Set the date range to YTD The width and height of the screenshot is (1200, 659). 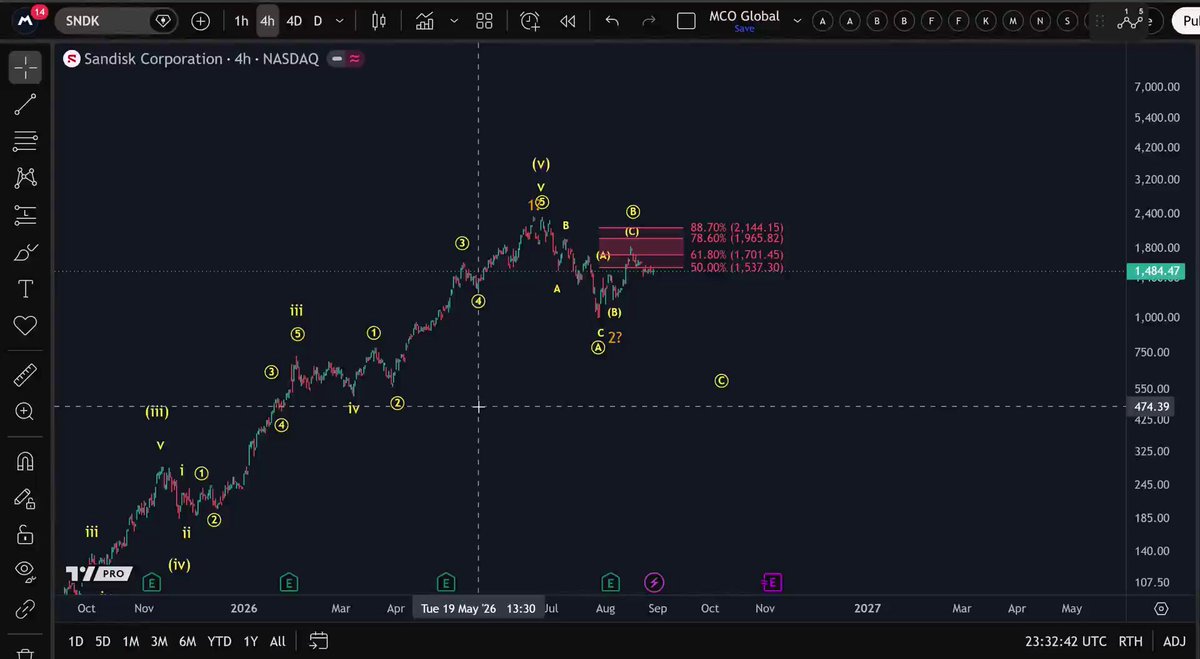pyautogui.click(x=219, y=641)
